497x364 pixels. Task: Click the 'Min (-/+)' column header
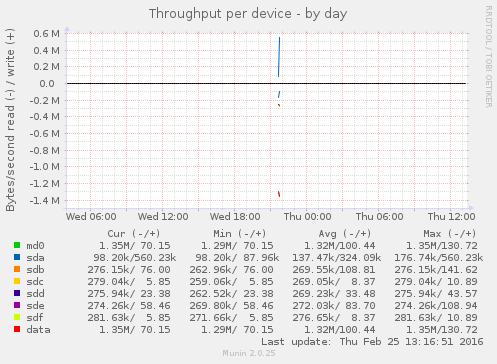pyautogui.click(x=240, y=233)
